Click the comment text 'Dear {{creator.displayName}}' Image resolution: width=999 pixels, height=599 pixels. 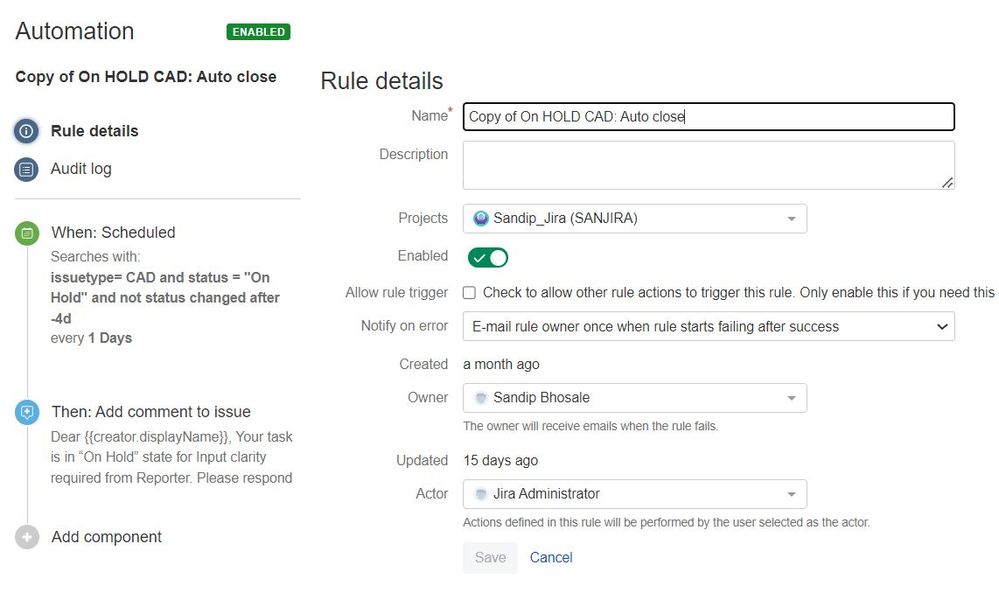click(x=140, y=437)
